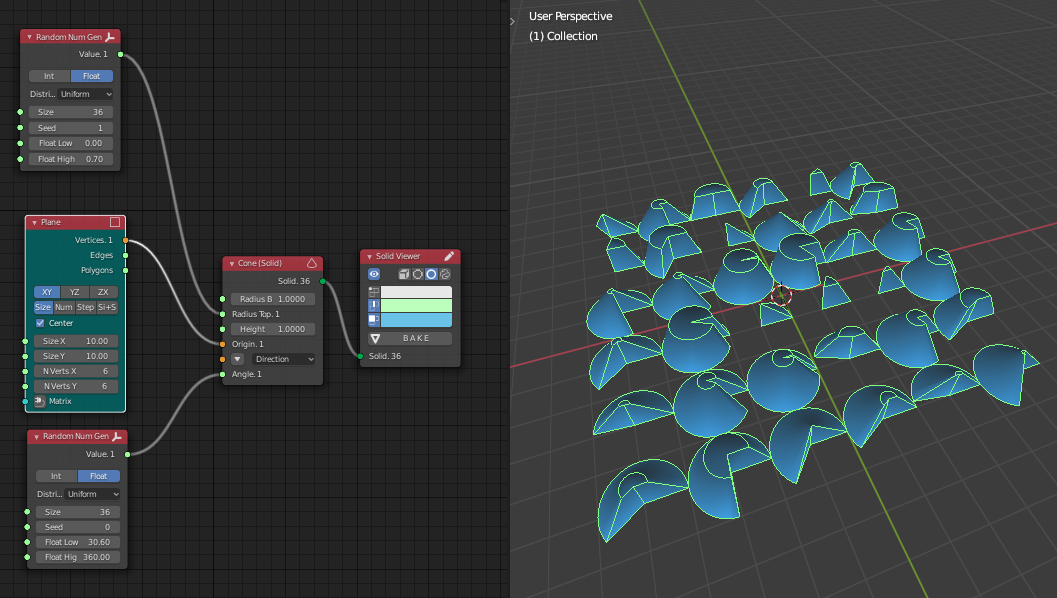
Task: Toggle edge display icon beside green swatch
Action: [373, 305]
